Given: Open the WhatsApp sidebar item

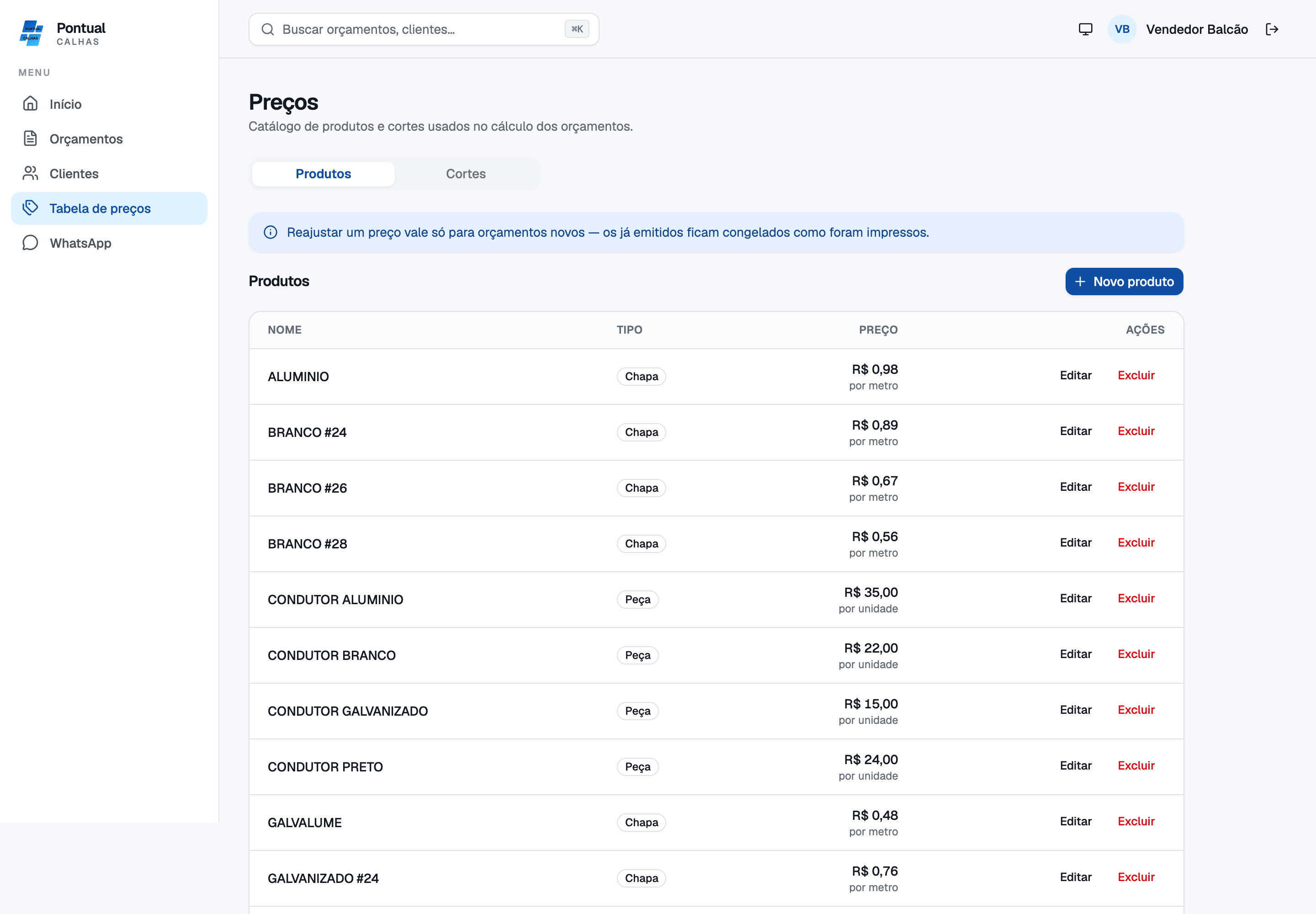Looking at the screenshot, I should (109, 244).
